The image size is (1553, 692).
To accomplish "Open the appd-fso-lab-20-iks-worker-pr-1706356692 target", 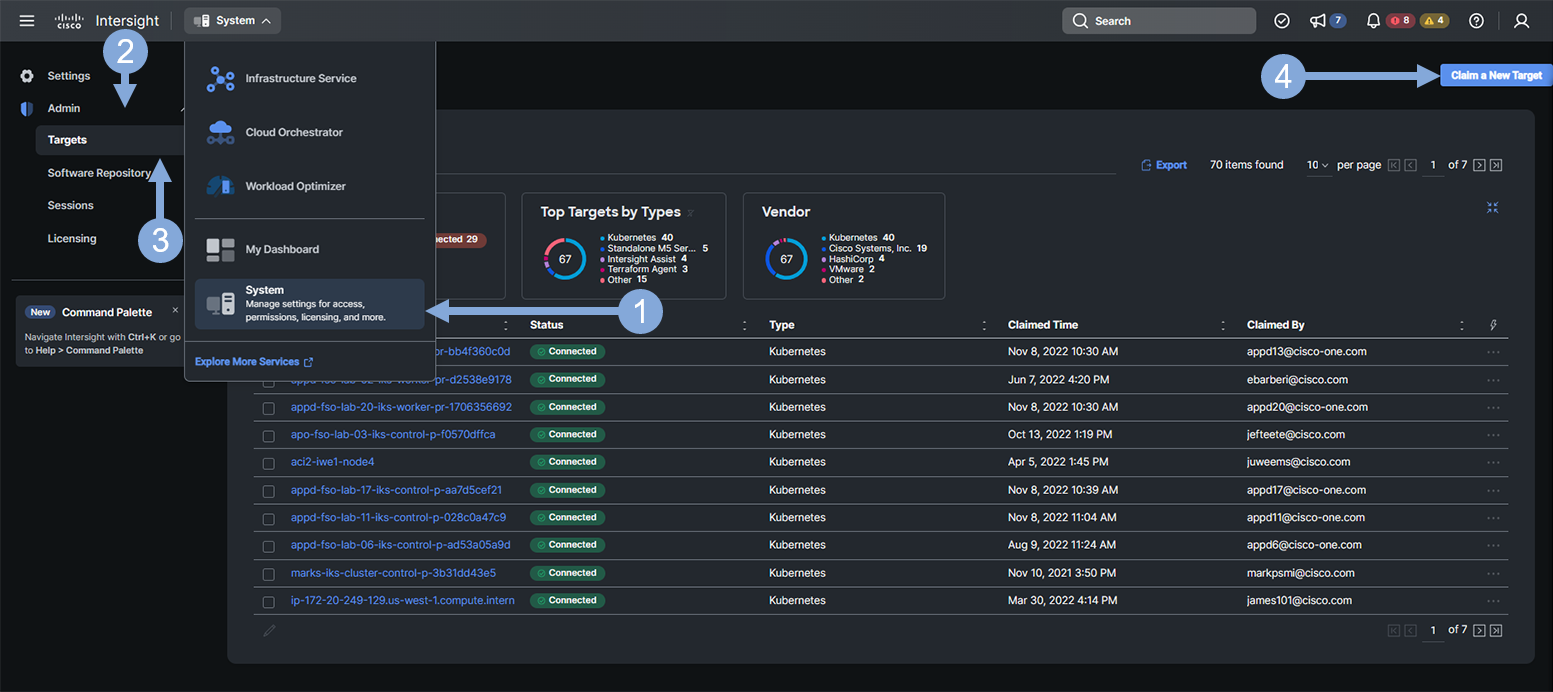I will (x=401, y=407).
